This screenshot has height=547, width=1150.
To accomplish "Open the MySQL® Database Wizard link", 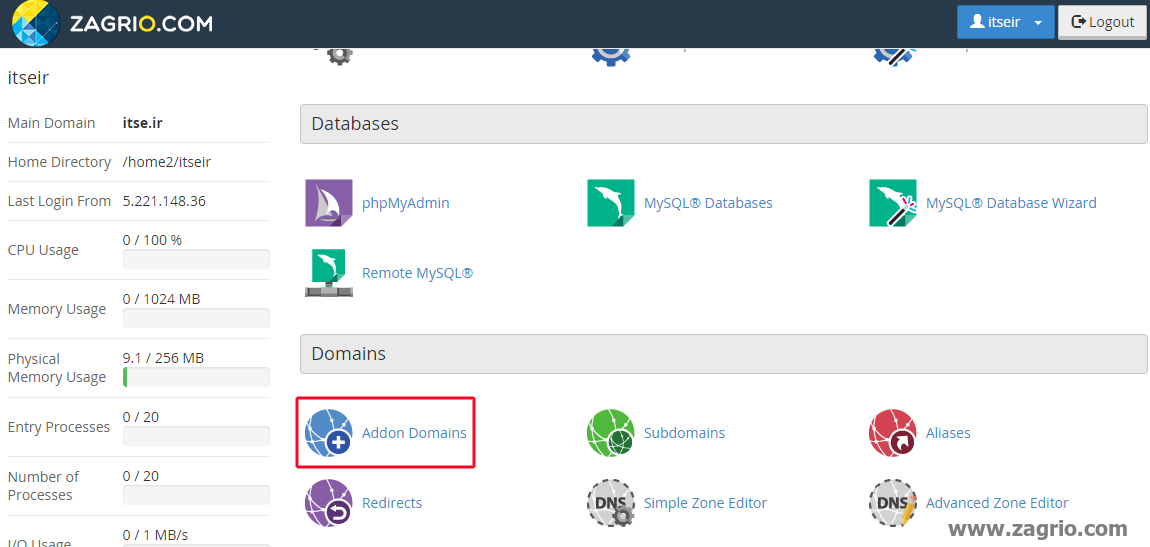I will tap(1011, 203).
